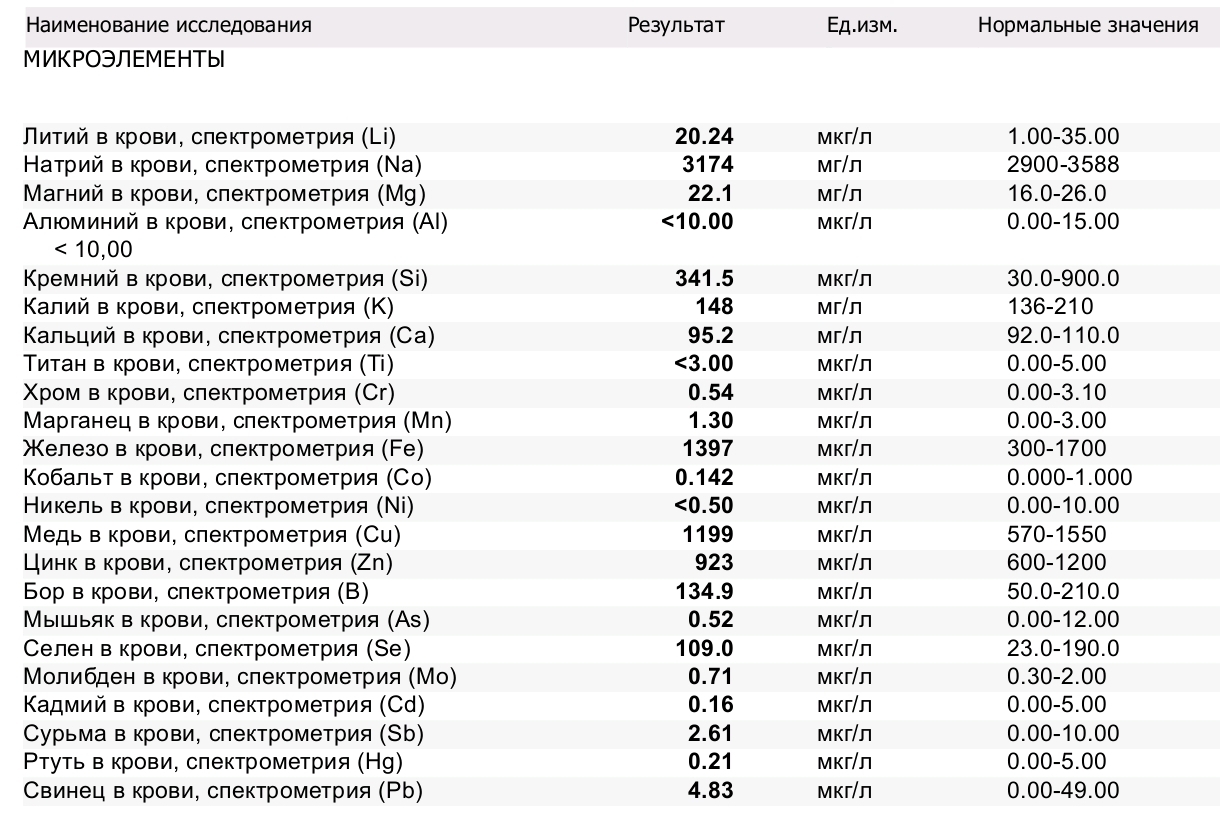Click the lithium (Li) test name row

click(x=202, y=136)
